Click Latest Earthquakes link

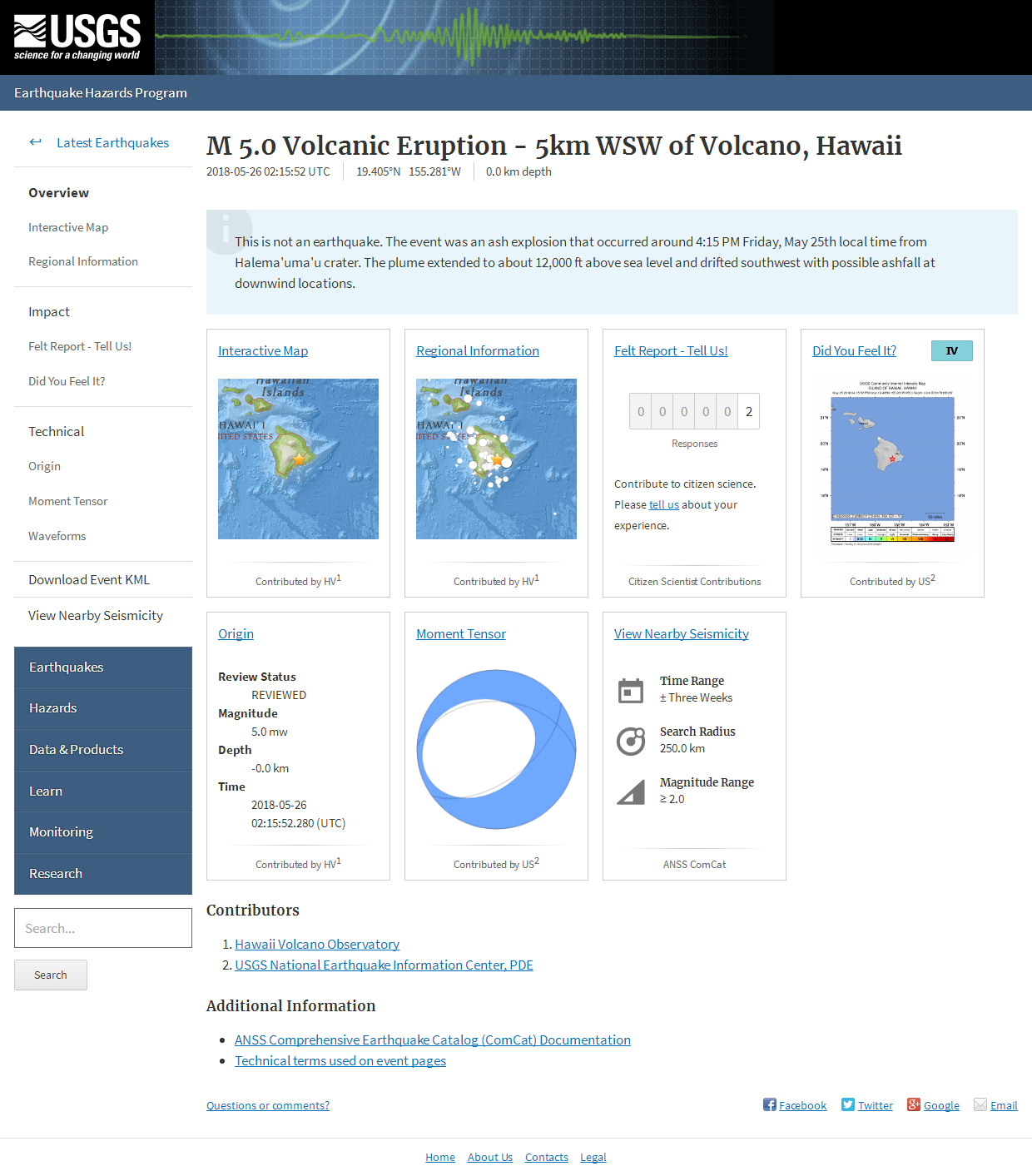tap(112, 142)
